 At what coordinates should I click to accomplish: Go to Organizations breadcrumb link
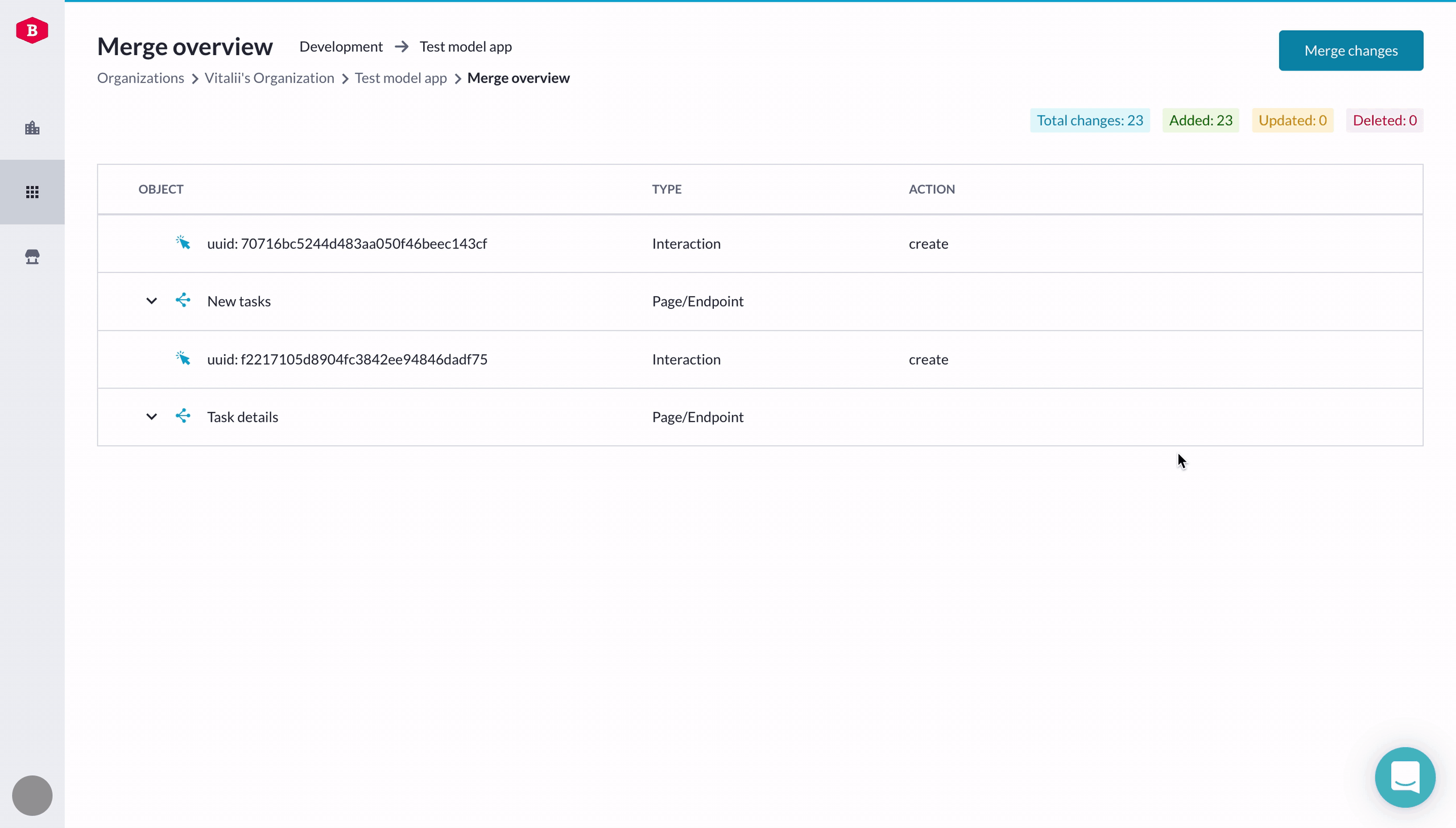click(140, 78)
